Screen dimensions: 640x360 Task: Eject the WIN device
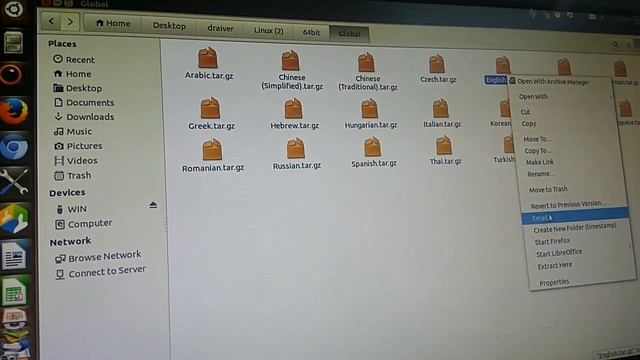pos(153,205)
